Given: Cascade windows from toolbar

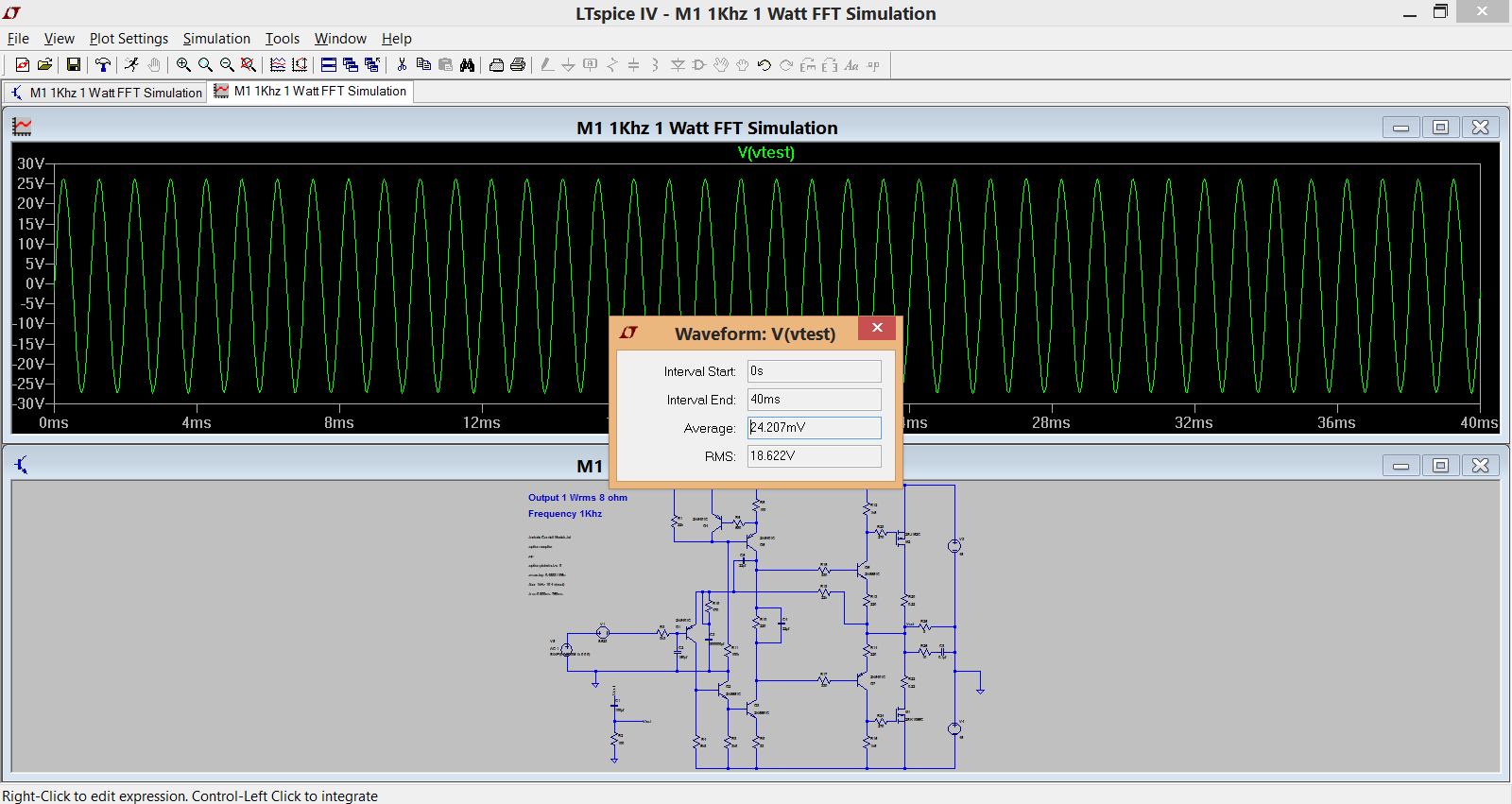Looking at the screenshot, I should [x=351, y=65].
